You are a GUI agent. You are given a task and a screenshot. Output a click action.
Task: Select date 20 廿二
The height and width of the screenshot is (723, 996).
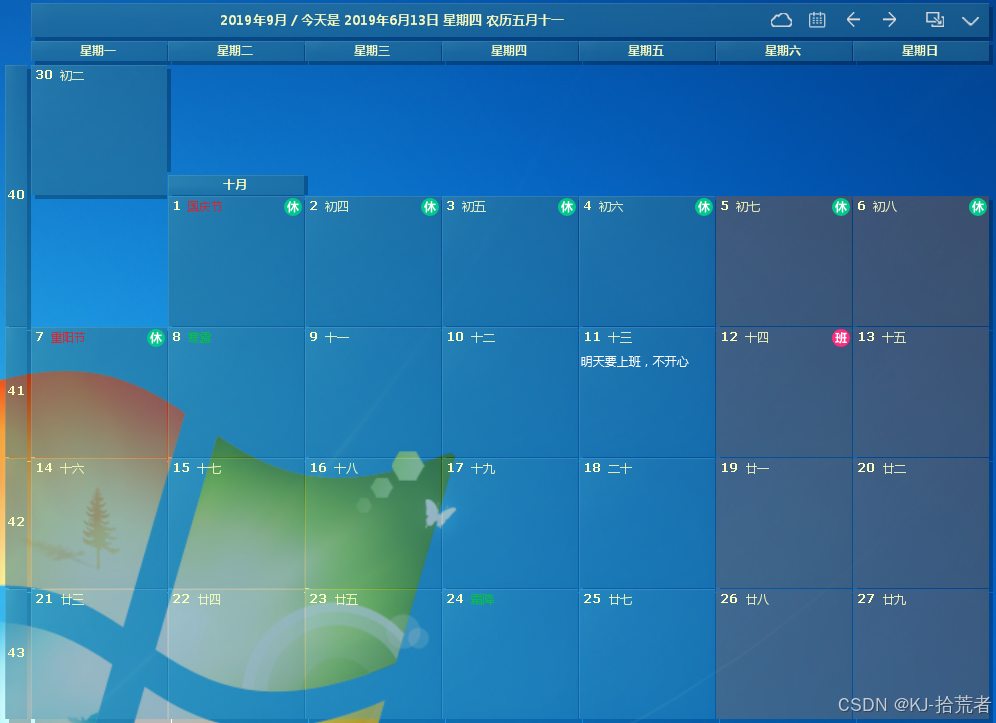tap(920, 523)
